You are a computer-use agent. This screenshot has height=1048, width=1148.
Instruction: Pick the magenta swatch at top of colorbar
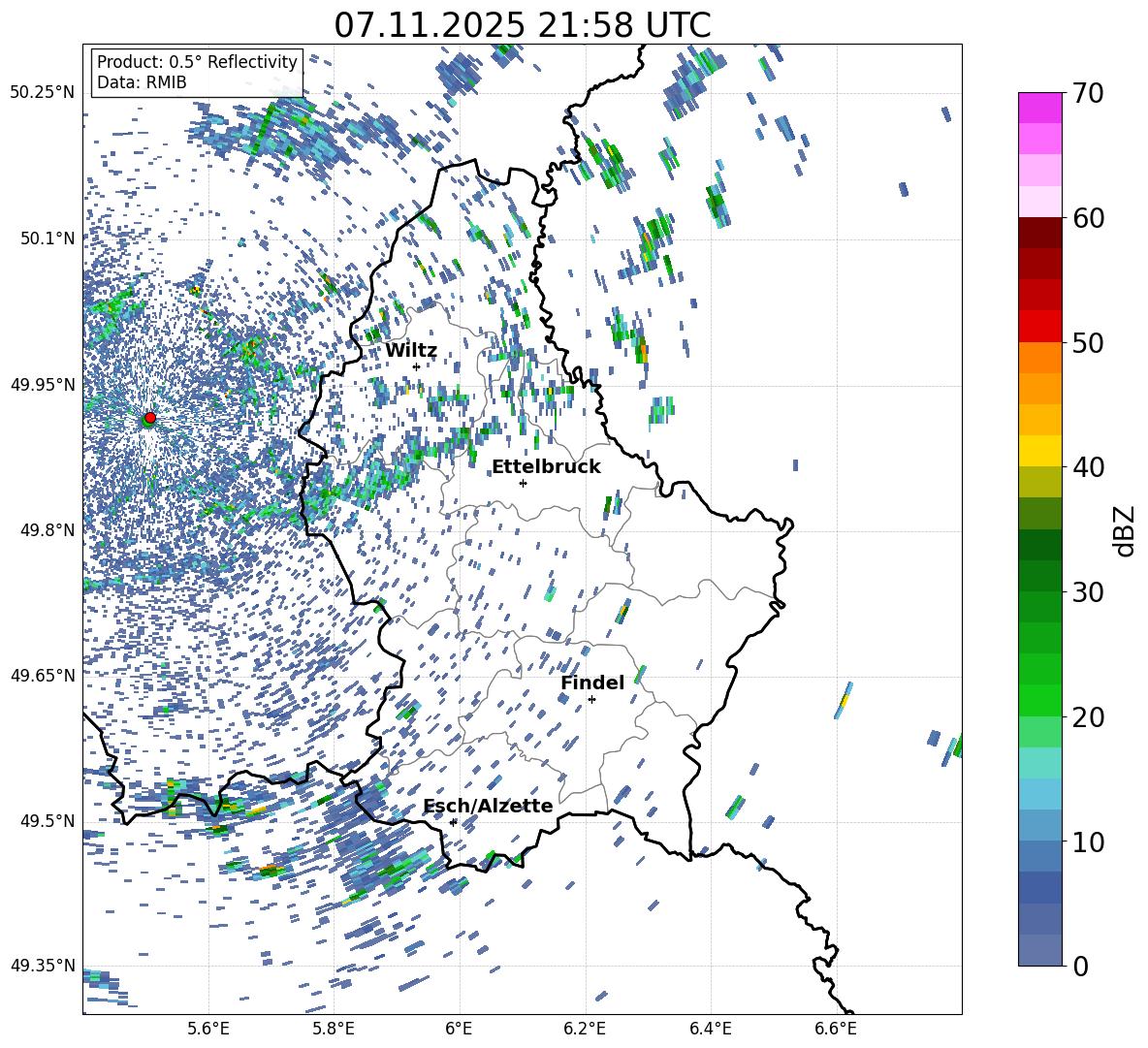[x=1040, y=108]
